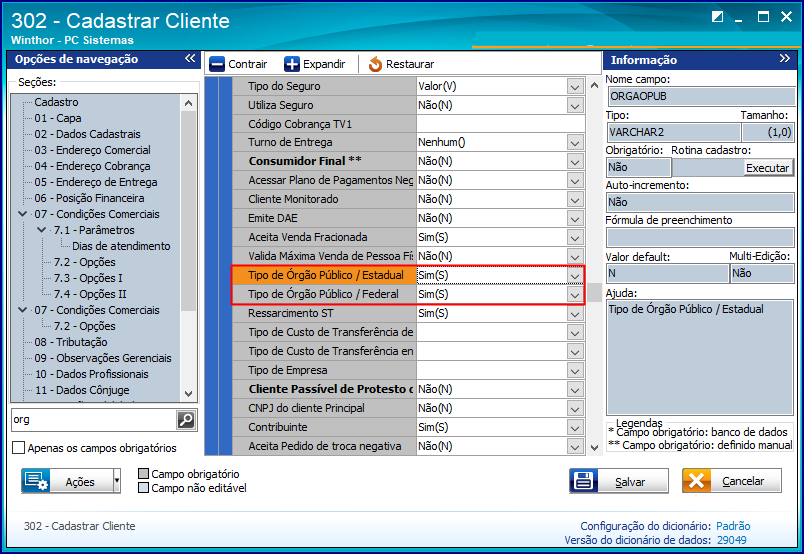Click the Contrair minus icon
Viewport: 804px width, 554px height.
pos(217,64)
